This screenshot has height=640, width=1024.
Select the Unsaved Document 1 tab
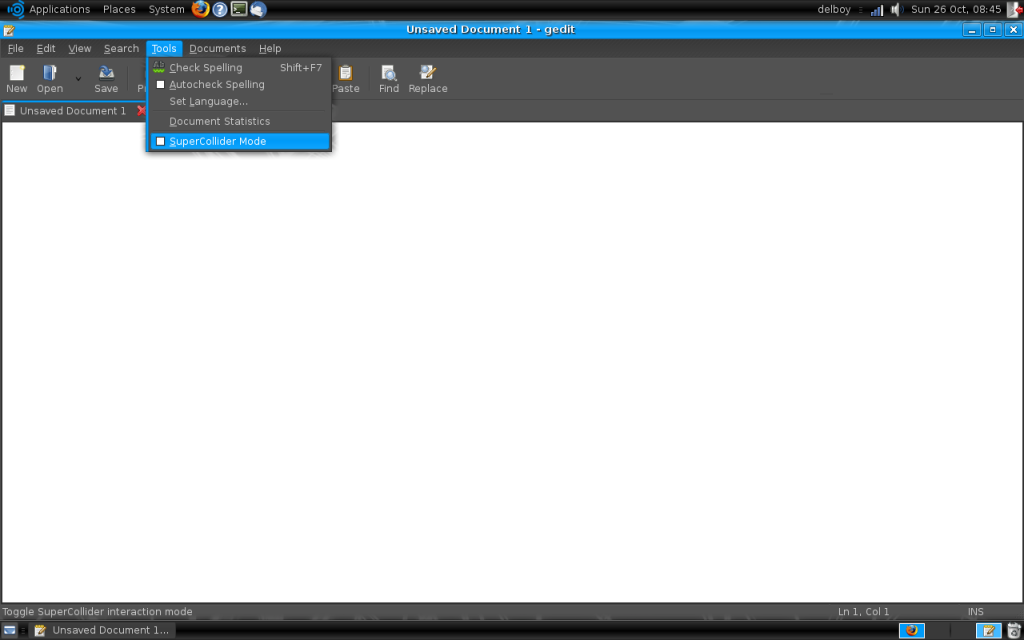(x=72, y=111)
